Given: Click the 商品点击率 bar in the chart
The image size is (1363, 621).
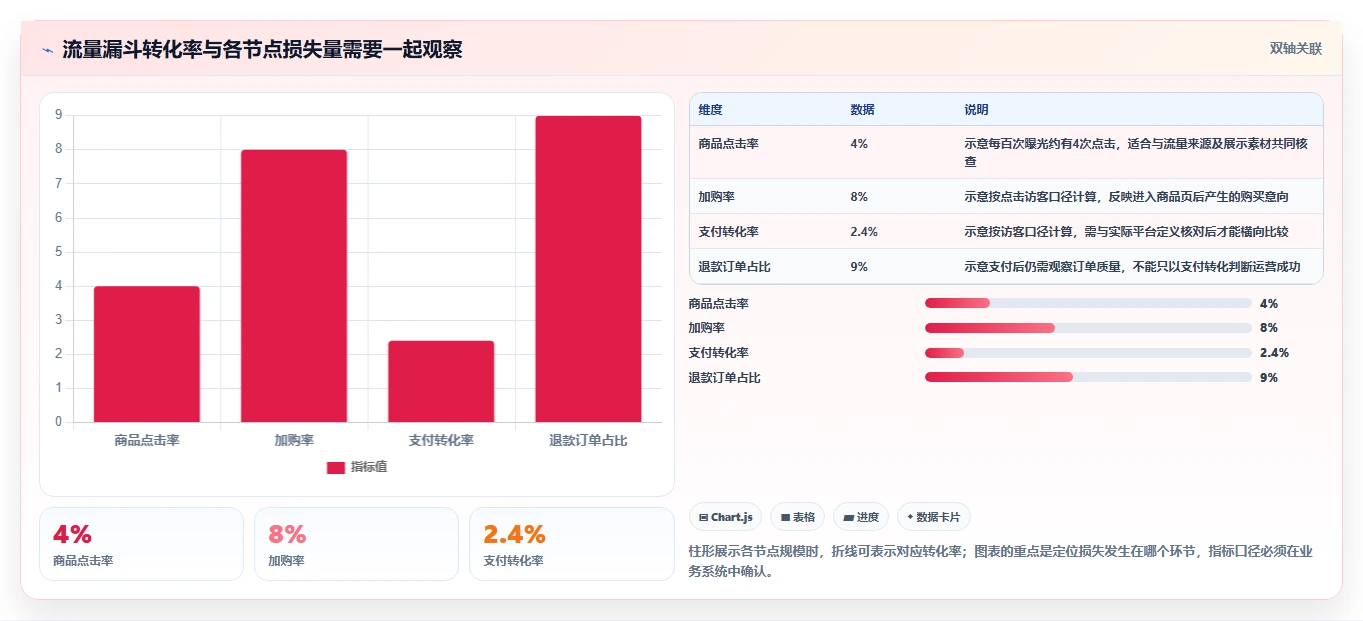Looking at the screenshot, I should tap(147, 354).
